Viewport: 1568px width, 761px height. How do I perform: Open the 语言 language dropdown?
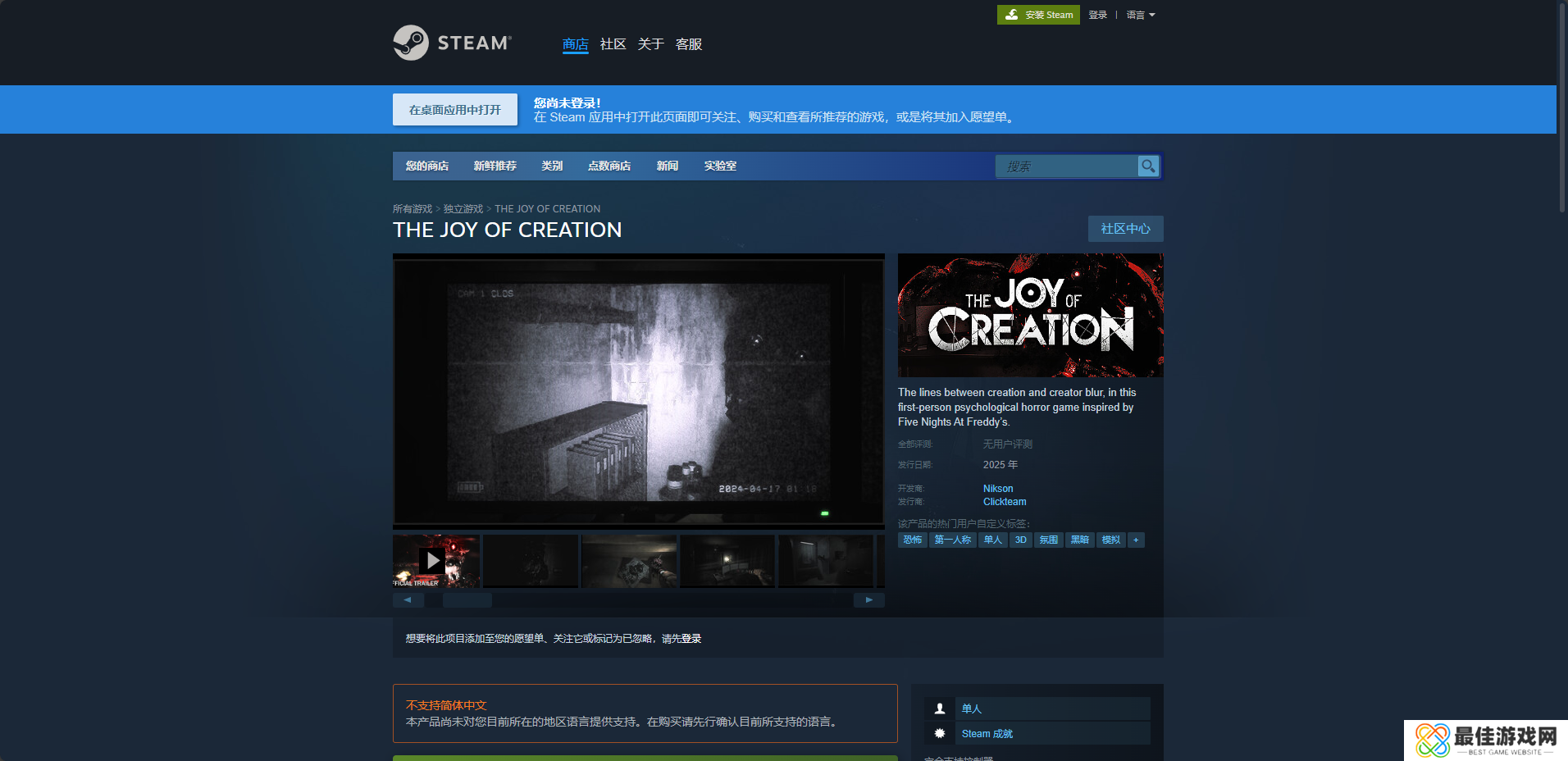pos(1140,15)
